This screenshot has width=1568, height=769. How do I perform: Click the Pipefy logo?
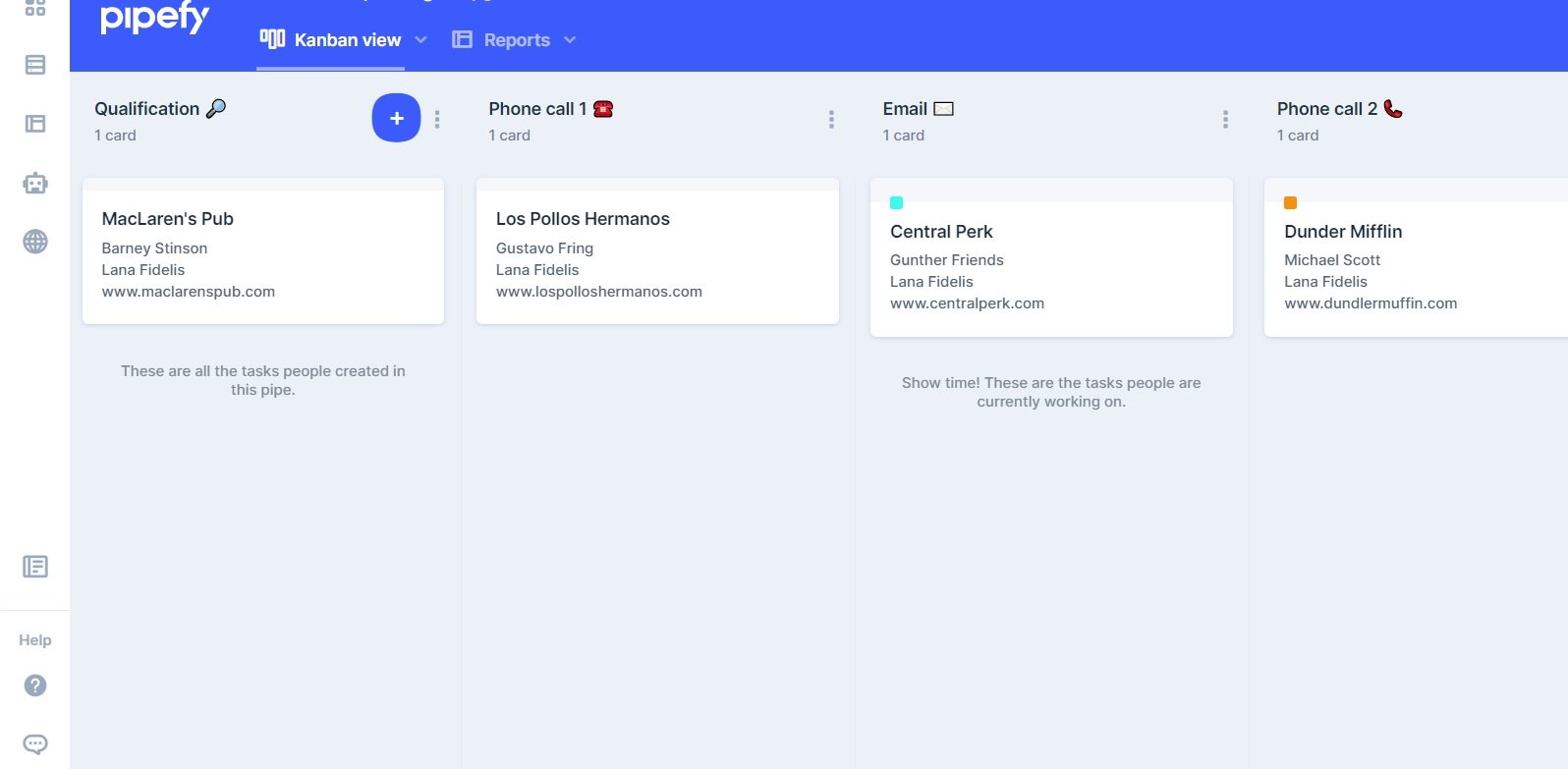point(154,18)
